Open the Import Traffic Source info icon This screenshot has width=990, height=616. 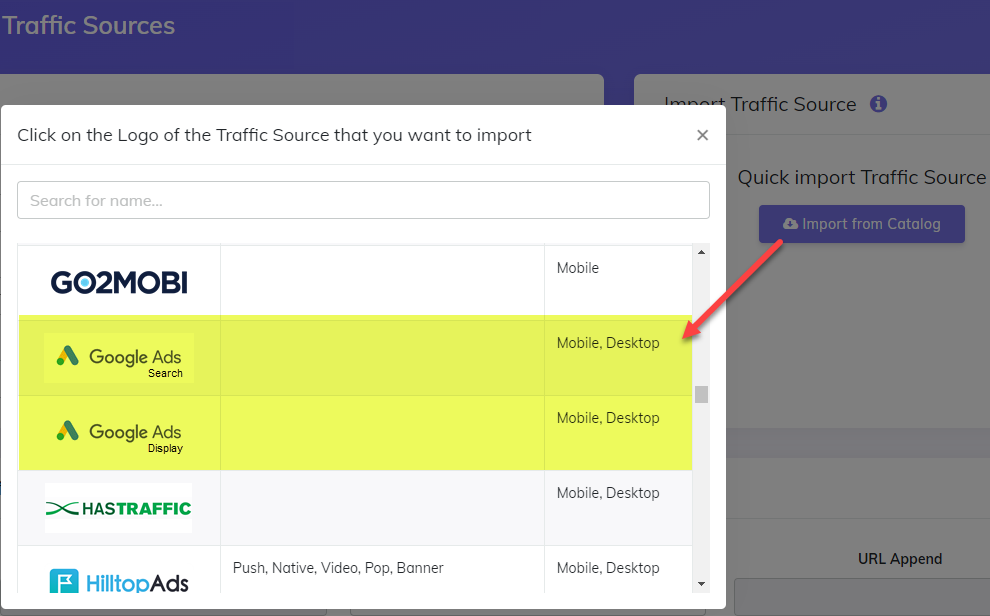[878, 104]
